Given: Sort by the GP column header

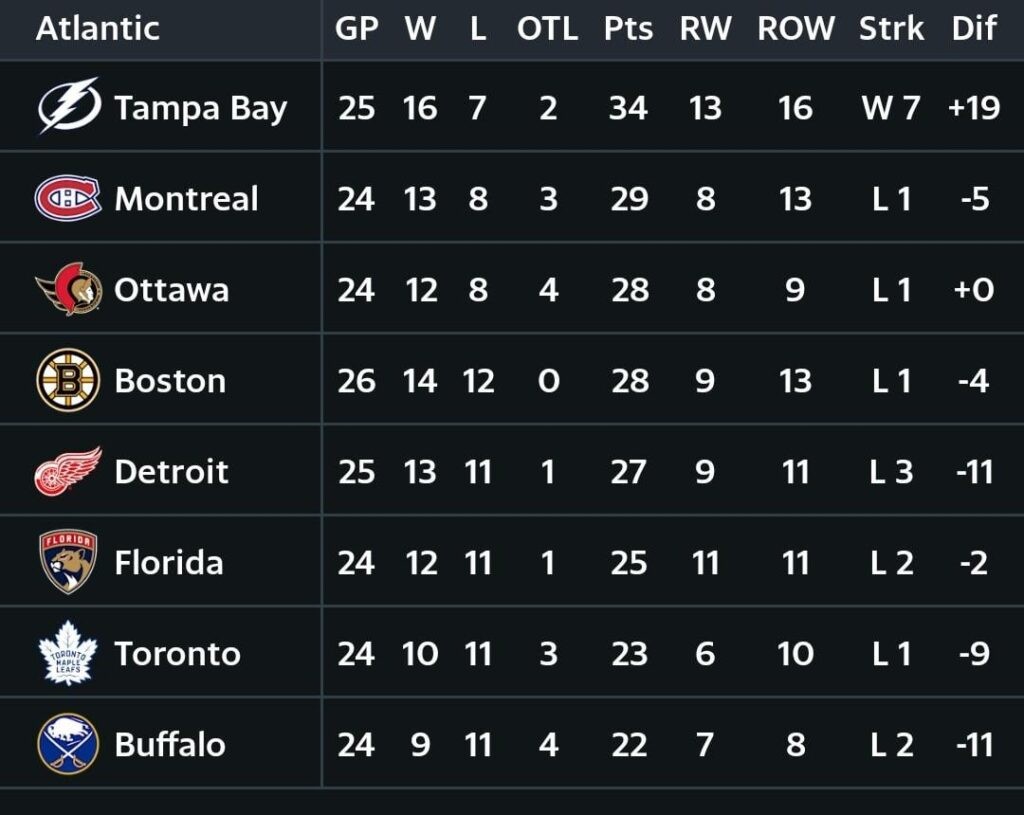Looking at the screenshot, I should tap(356, 29).
